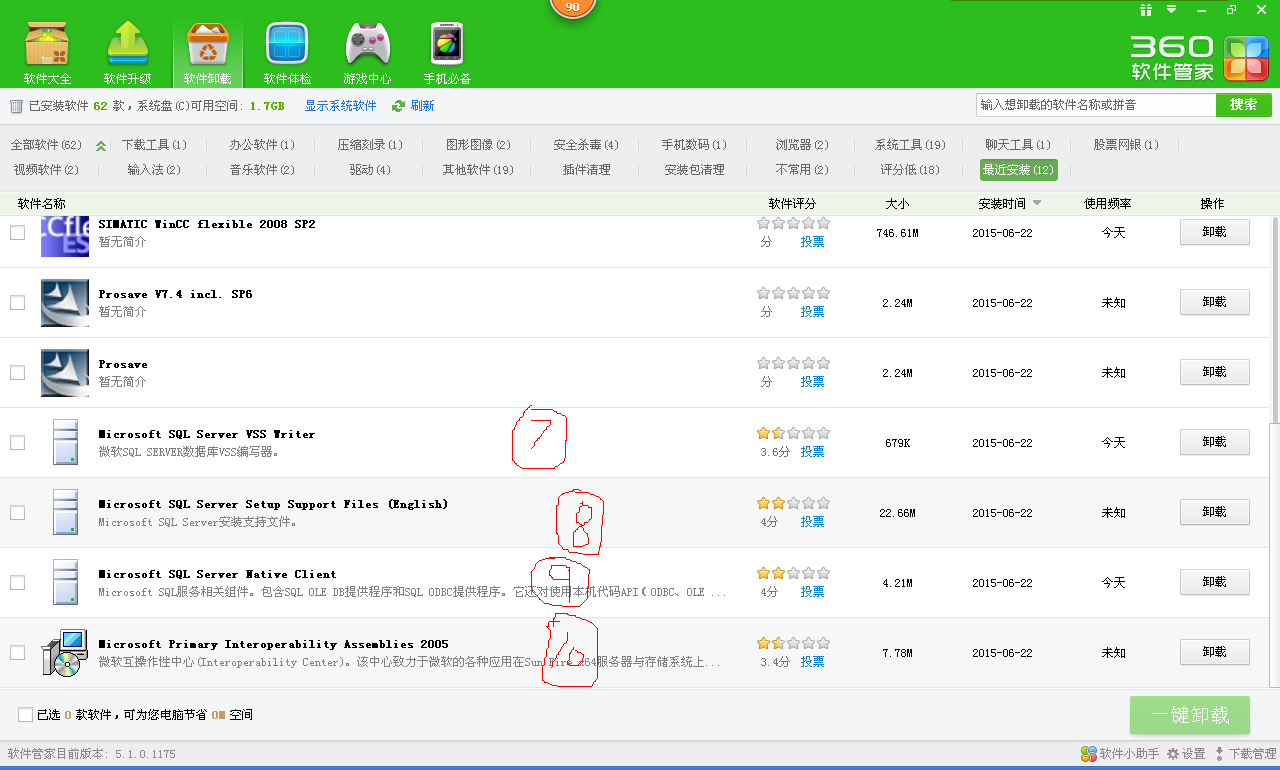Tick the checkbox for SQL Server Native Client

pos(17,583)
